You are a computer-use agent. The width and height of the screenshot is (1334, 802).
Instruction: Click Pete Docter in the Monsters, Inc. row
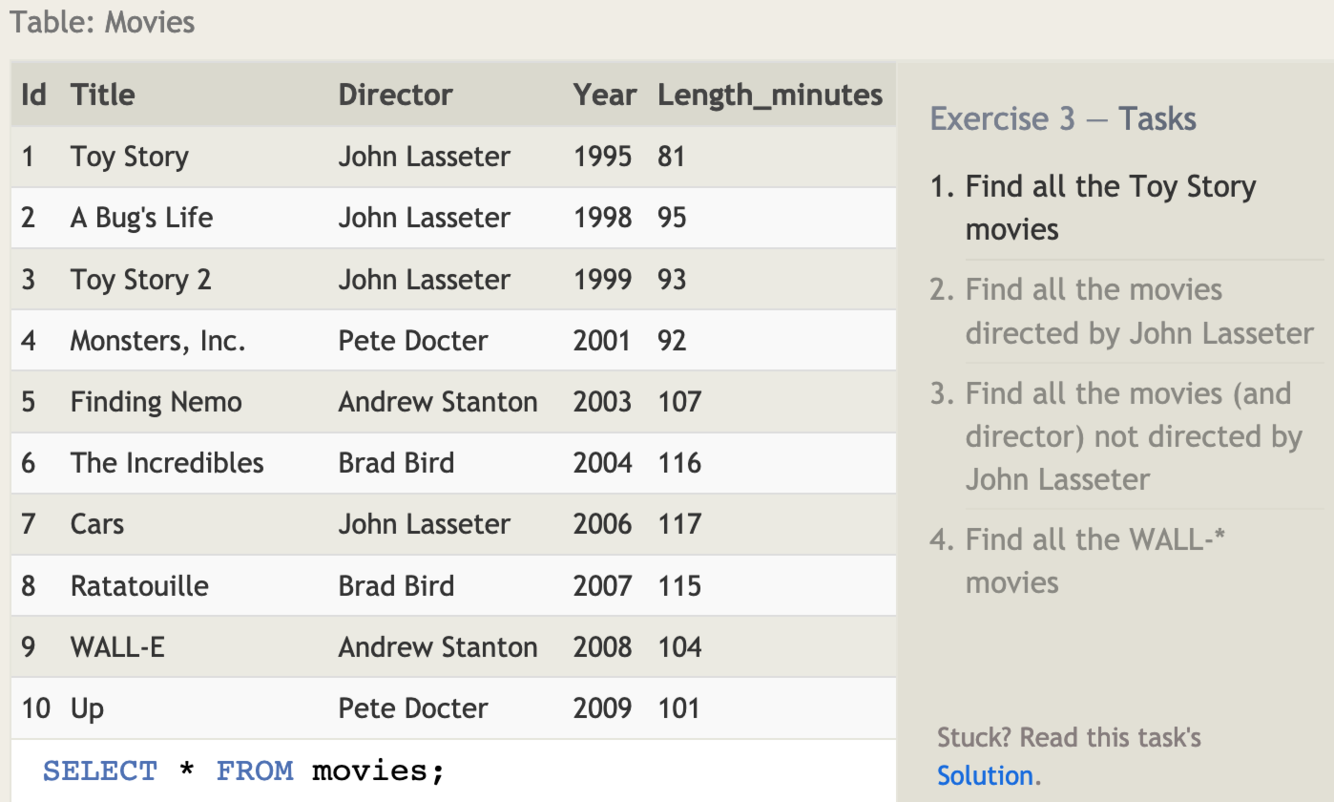[x=413, y=341]
